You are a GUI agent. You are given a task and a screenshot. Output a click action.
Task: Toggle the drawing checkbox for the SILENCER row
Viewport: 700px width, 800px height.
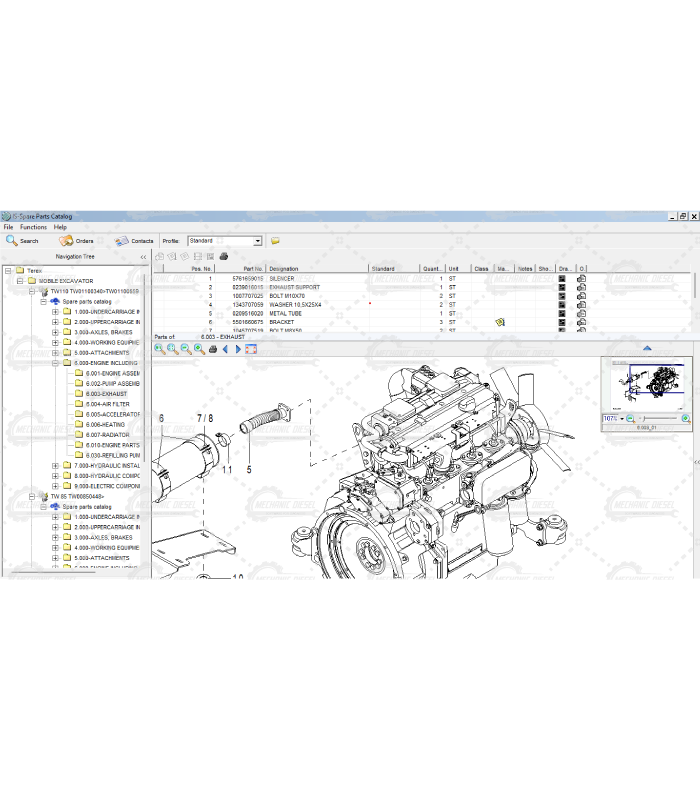click(x=562, y=278)
